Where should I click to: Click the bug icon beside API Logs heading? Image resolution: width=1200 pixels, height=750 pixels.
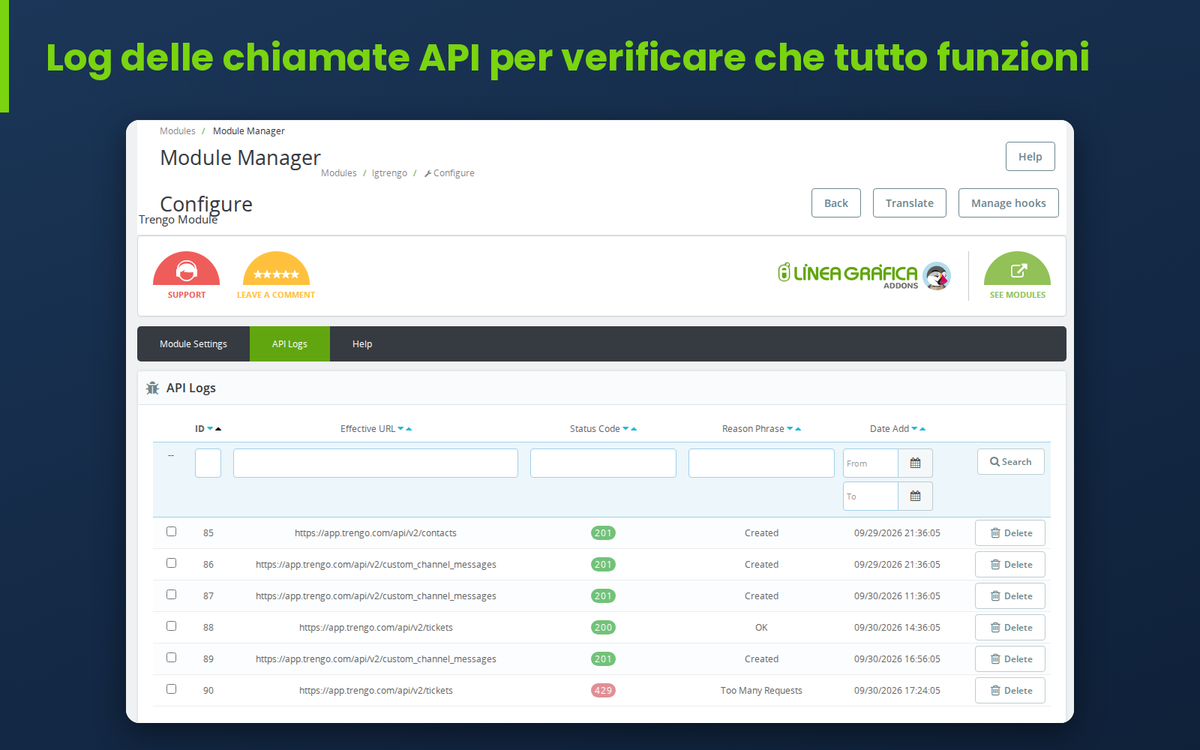pos(152,388)
